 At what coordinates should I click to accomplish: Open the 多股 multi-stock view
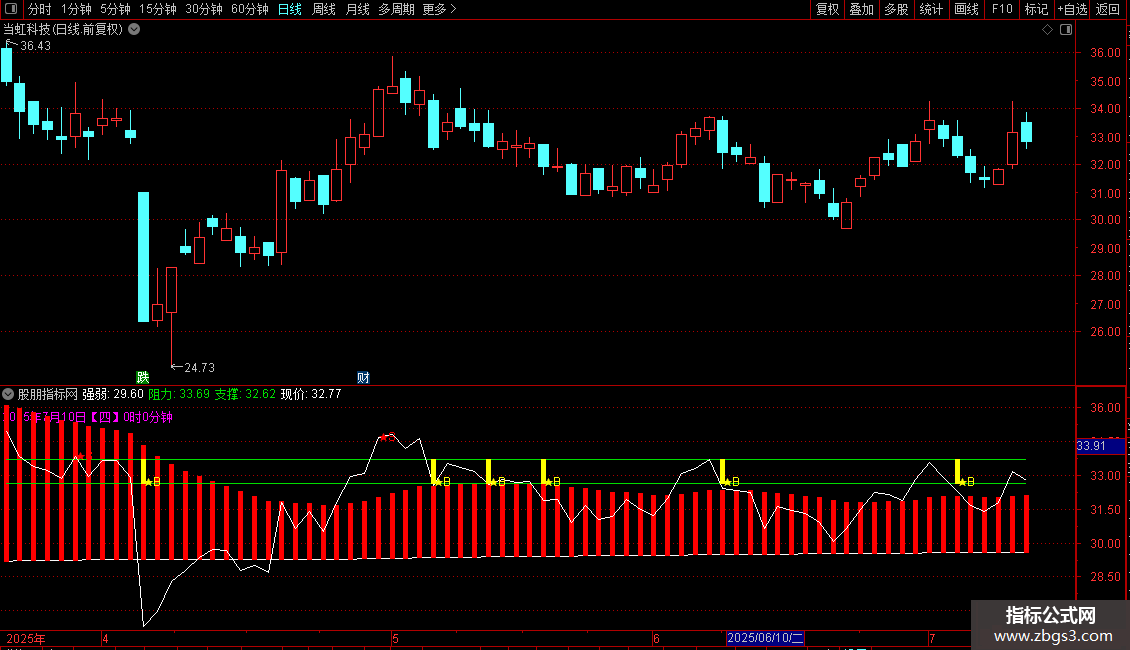tap(896, 9)
